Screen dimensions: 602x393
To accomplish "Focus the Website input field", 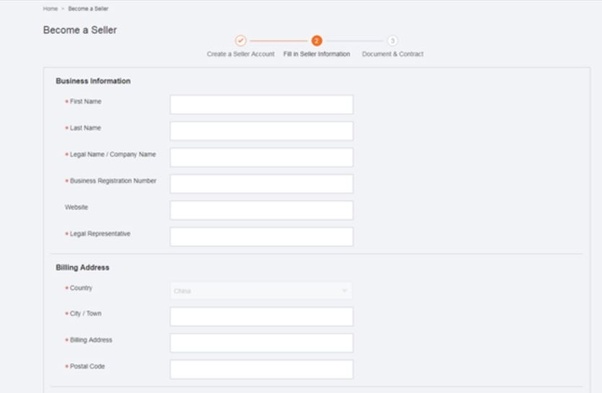I will [x=261, y=210].
